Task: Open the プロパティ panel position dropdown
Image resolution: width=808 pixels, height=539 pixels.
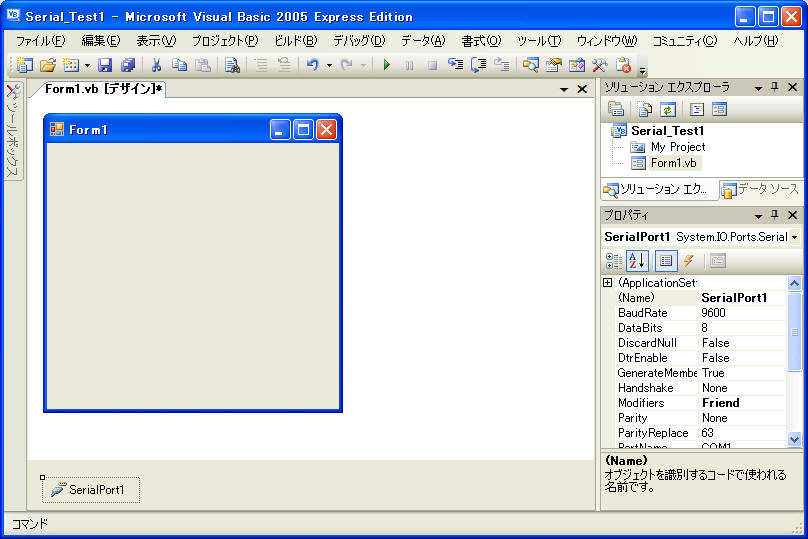Action: click(758, 216)
